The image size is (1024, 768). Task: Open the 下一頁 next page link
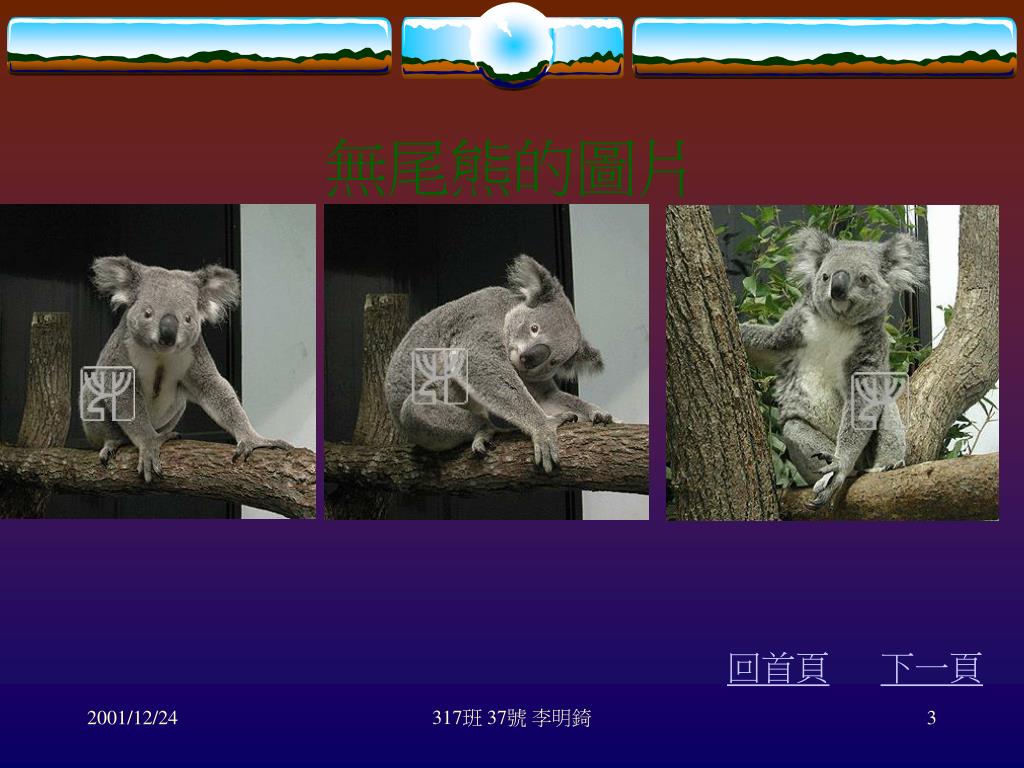point(931,669)
